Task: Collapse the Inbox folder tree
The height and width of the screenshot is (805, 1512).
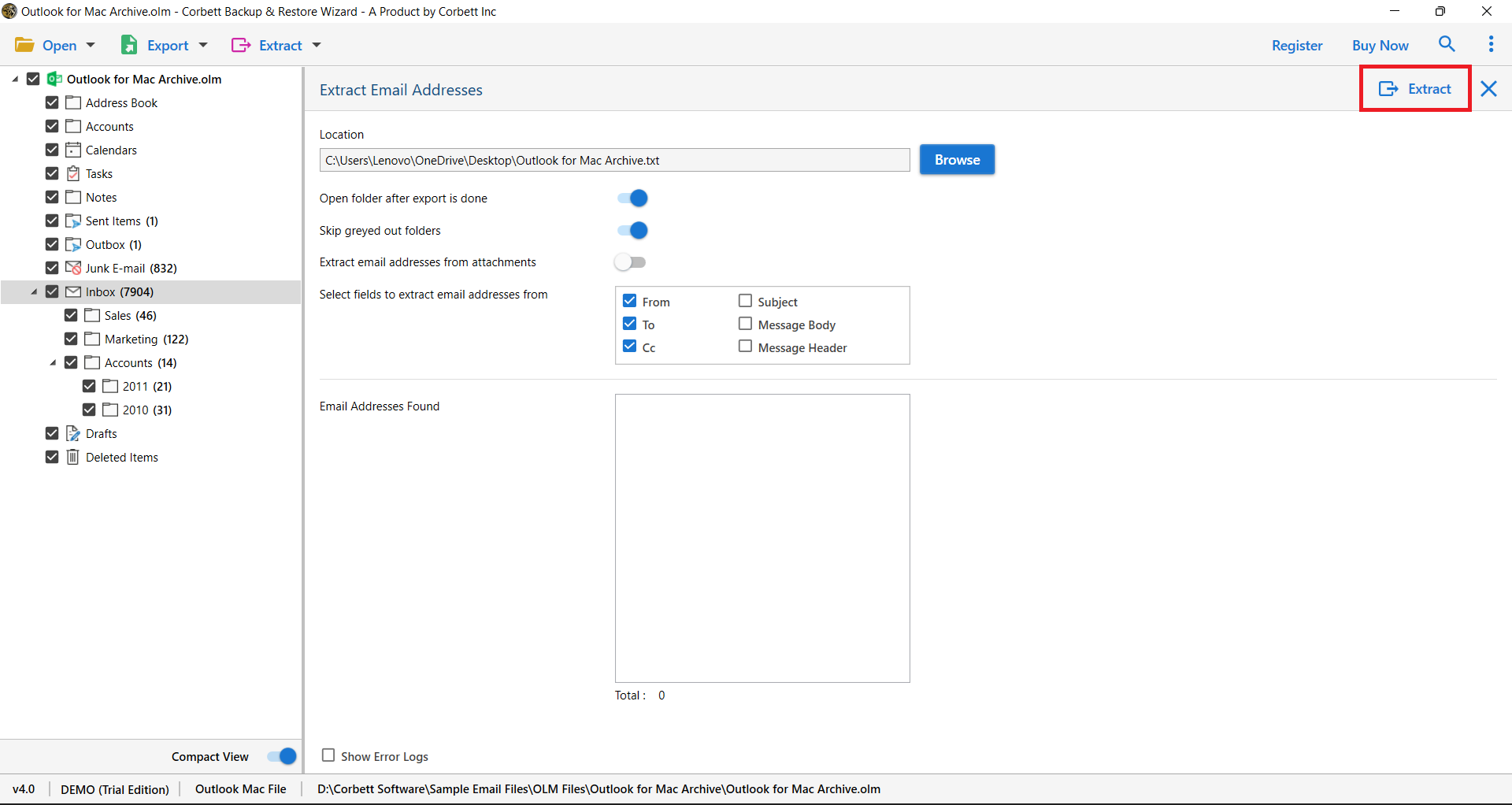Action: pos(34,291)
